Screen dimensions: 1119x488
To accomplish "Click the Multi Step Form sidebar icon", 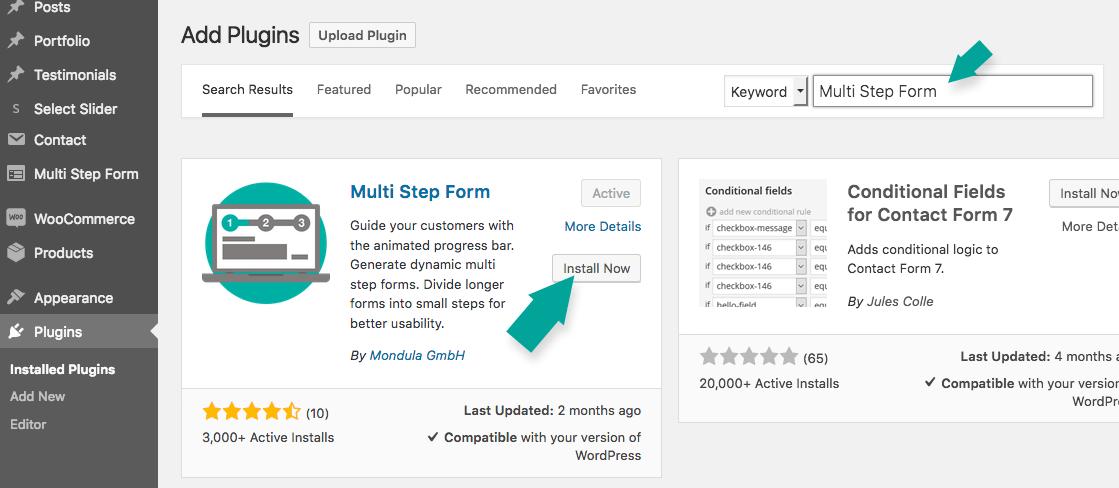I will (x=16, y=174).
